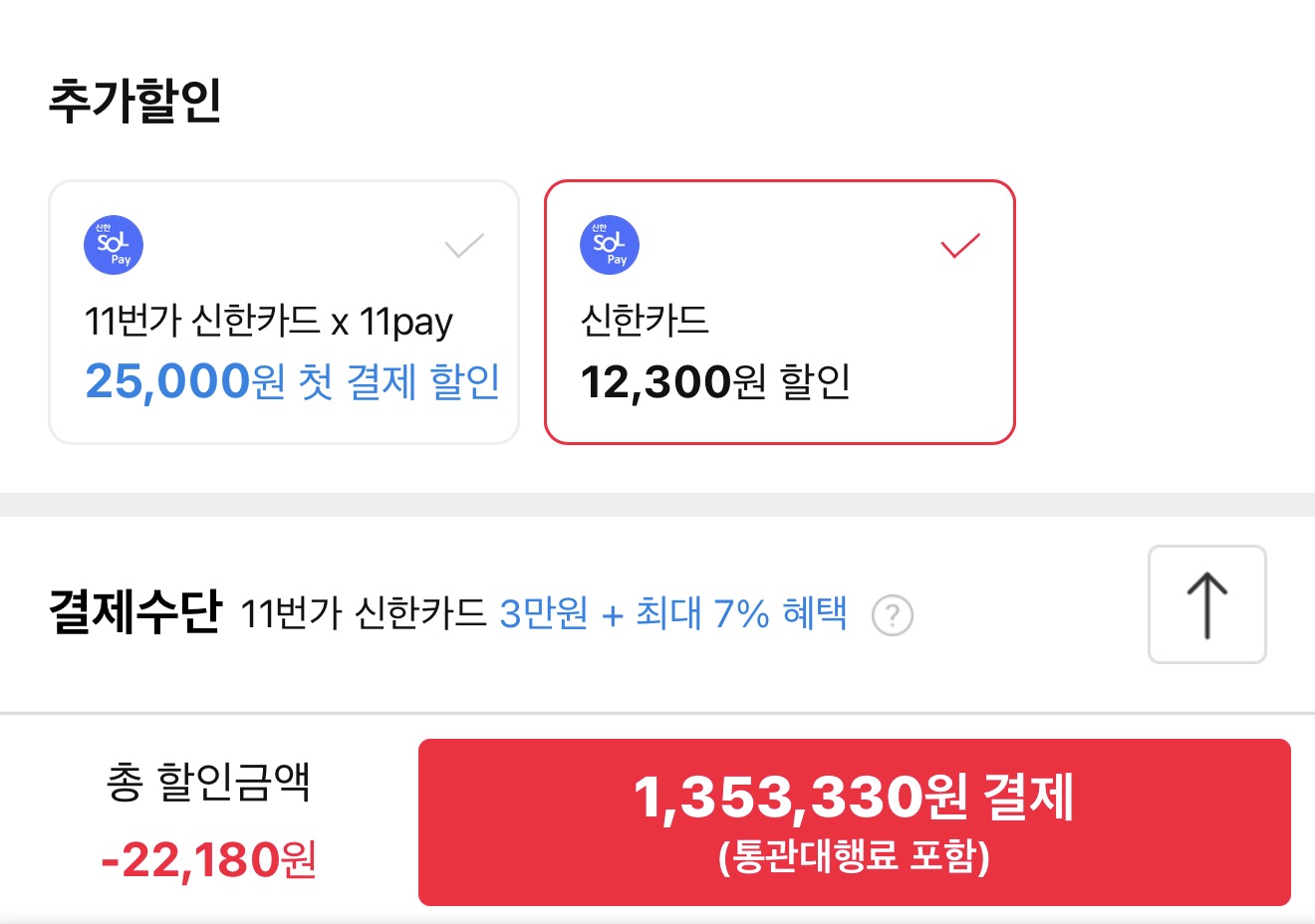The height and width of the screenshot is (924, 1315).
Task: Click empty space right of the 12,300원 할인 text
Action: tap(926, 383)
